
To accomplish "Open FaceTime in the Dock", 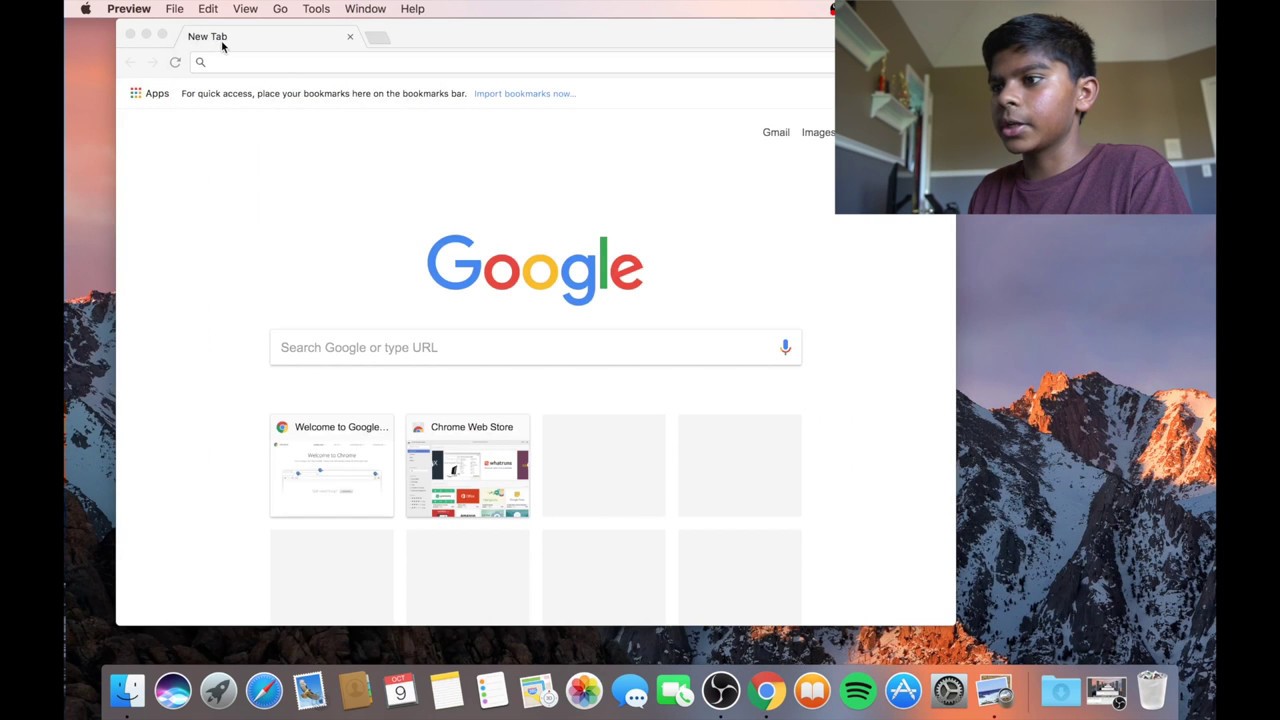I will pyautogui.click(x=676, y=691).
